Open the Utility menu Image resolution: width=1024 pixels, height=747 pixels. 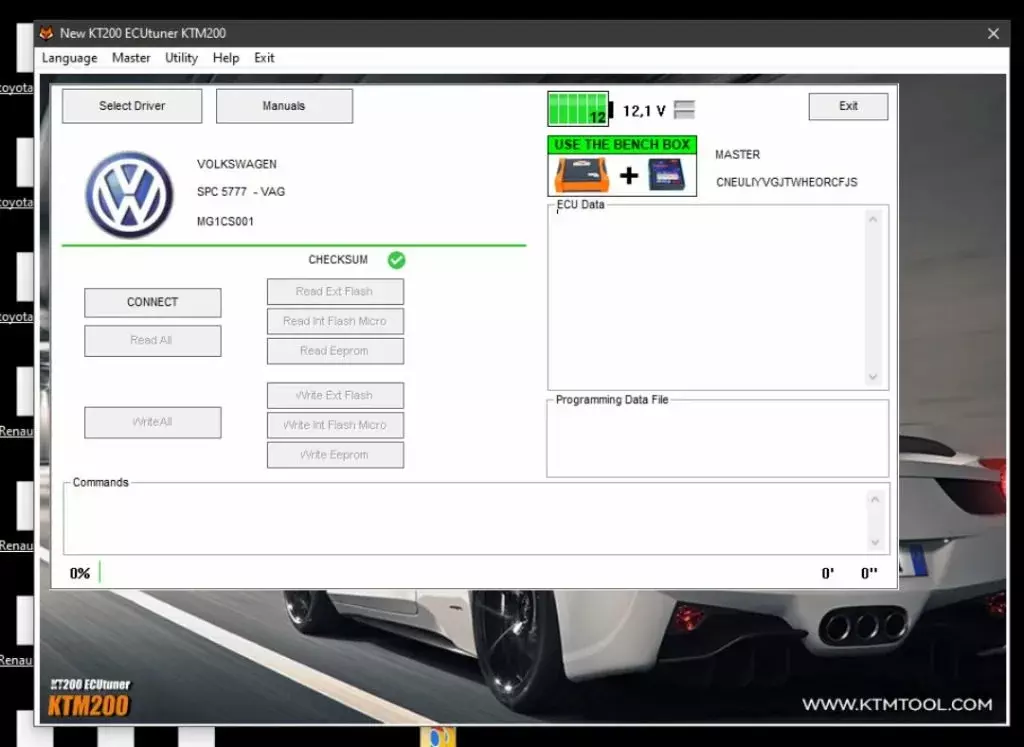182,58
